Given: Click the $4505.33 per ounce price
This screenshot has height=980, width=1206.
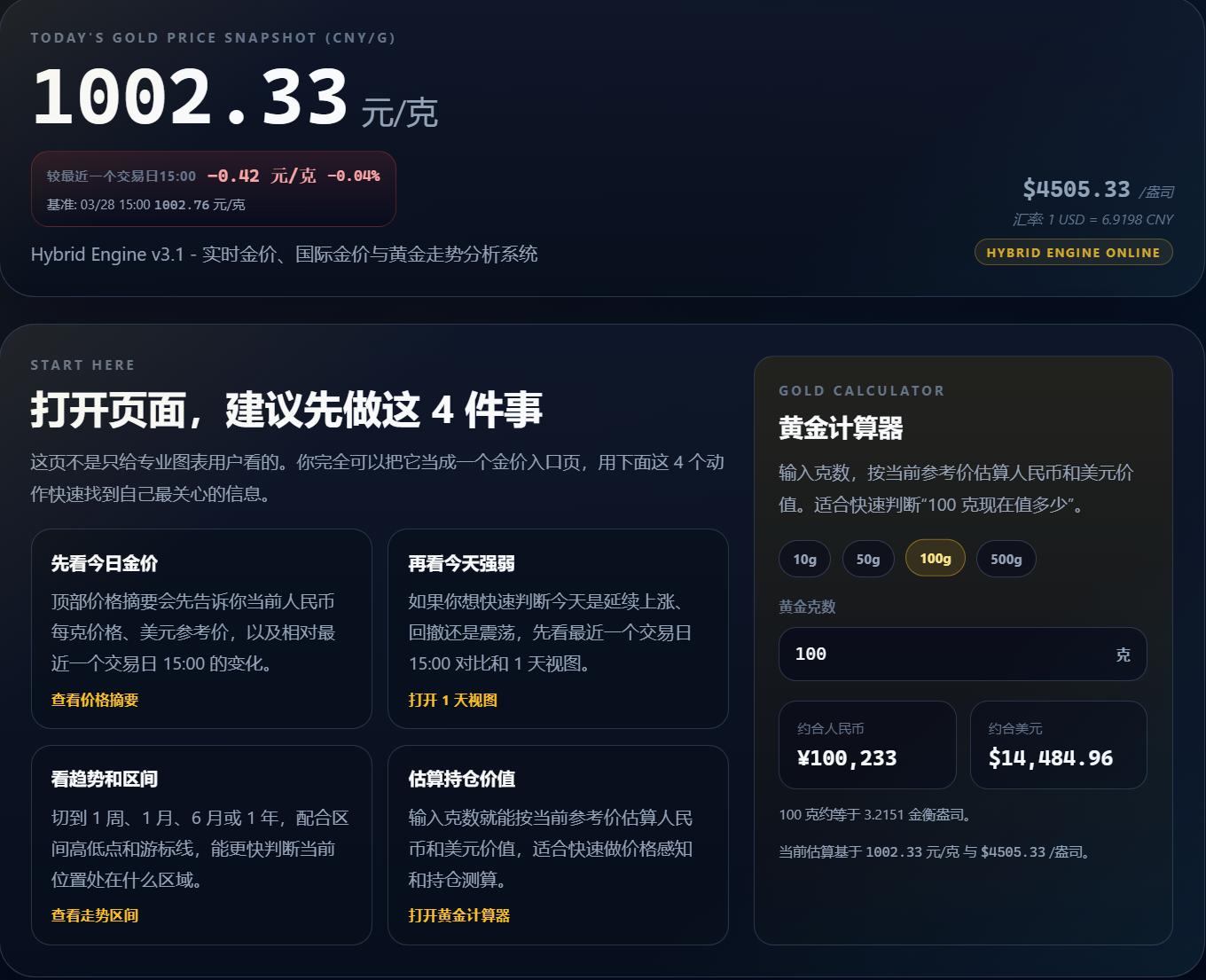Looking at the screenshot, I should 1076,189.
